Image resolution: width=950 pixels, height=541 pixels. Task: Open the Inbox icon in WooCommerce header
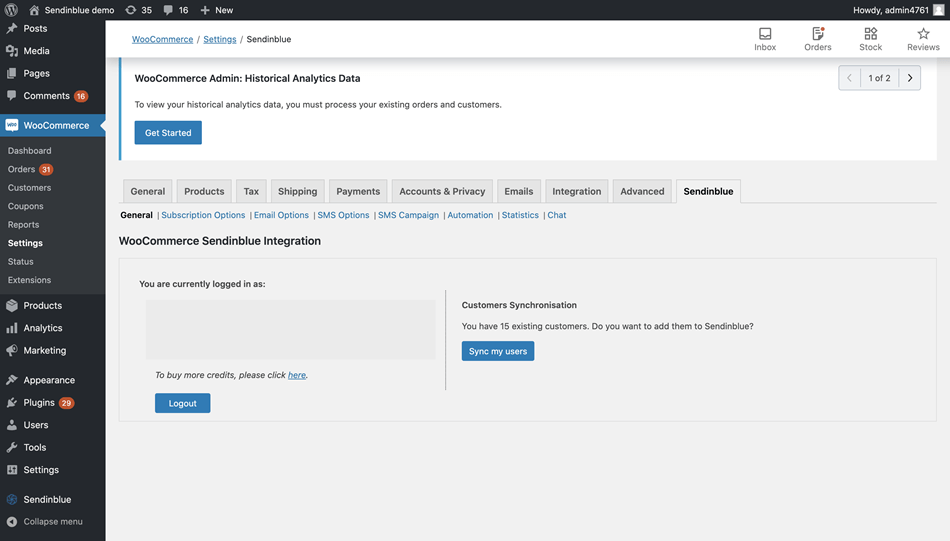(x=765, y=33)
